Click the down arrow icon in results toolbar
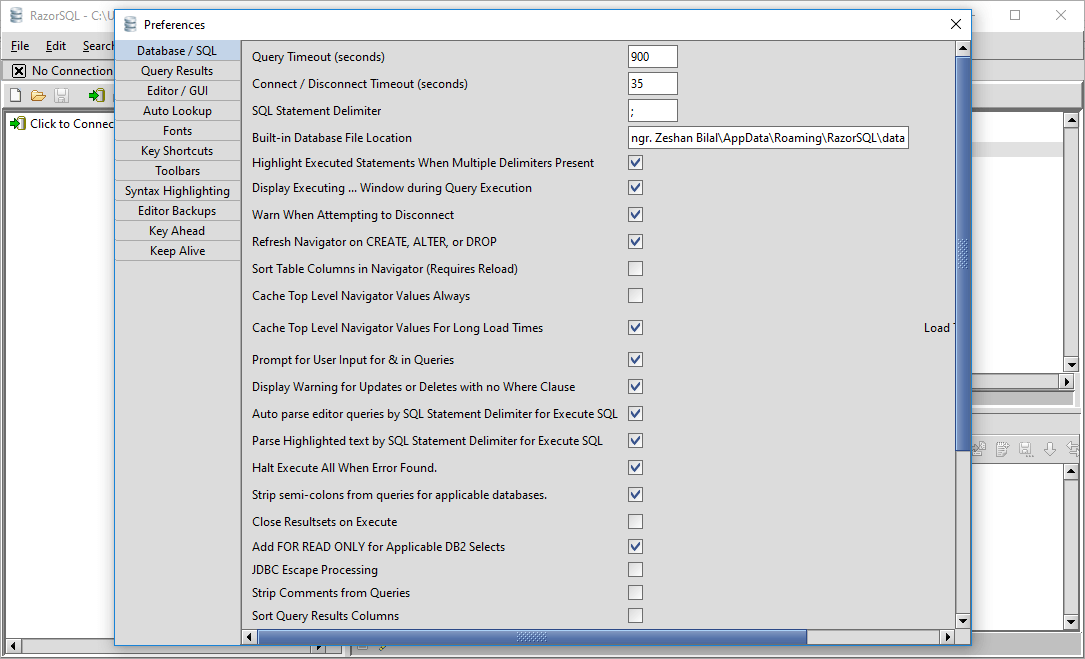1085x659 pixels. tap(1050, 449)
